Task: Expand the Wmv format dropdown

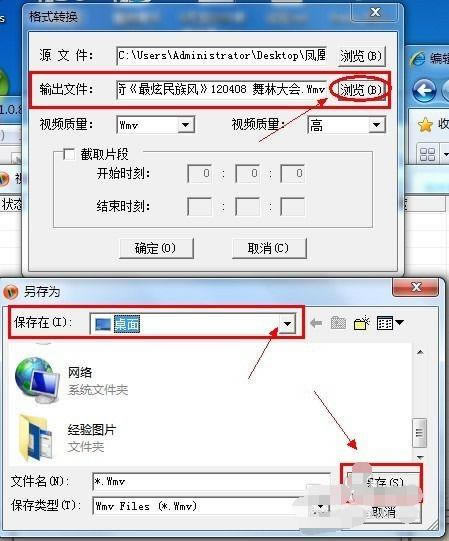Action: [x=186, y=125]
